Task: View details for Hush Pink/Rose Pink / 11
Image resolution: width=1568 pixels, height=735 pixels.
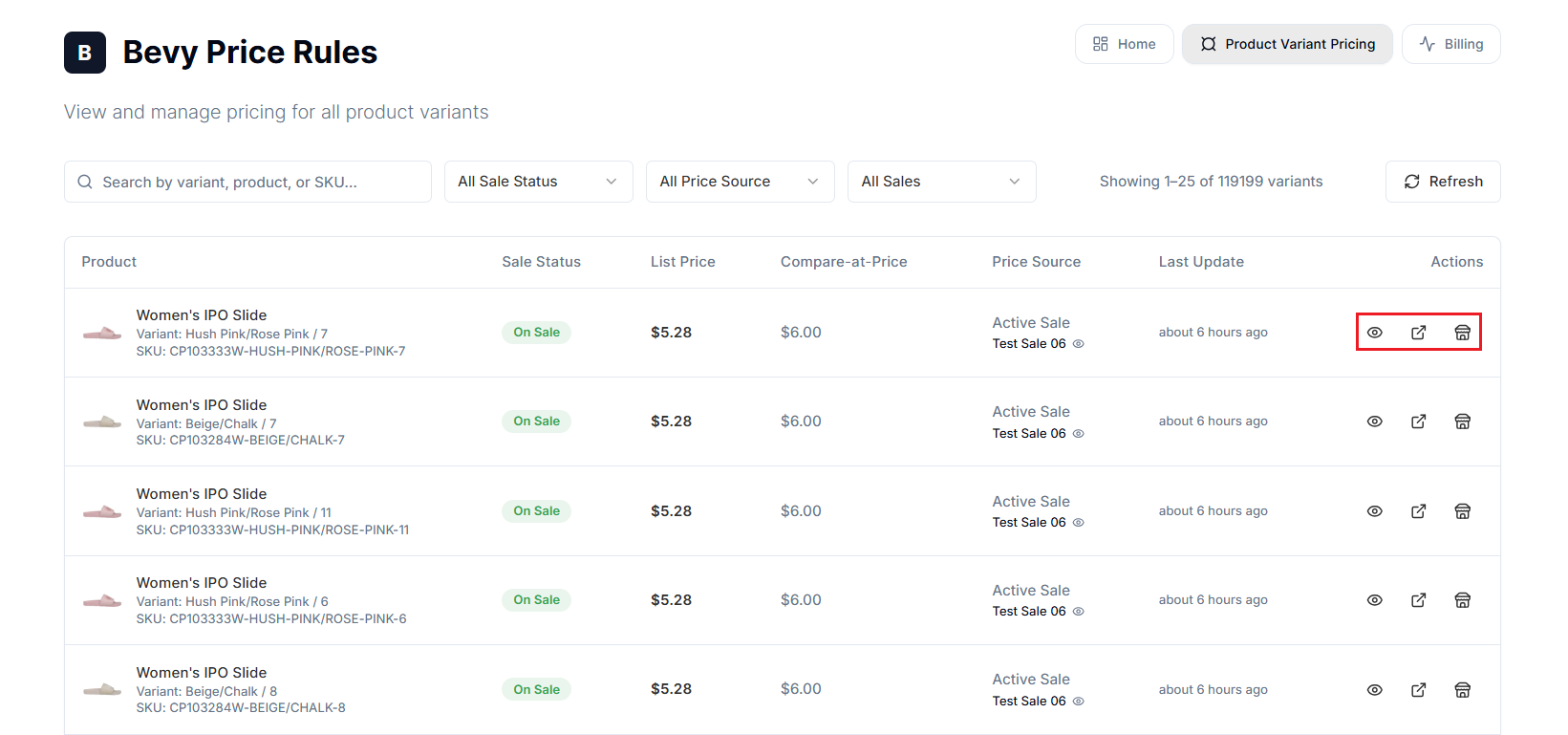Action: pyautogui.click(x=1375, y=511)
